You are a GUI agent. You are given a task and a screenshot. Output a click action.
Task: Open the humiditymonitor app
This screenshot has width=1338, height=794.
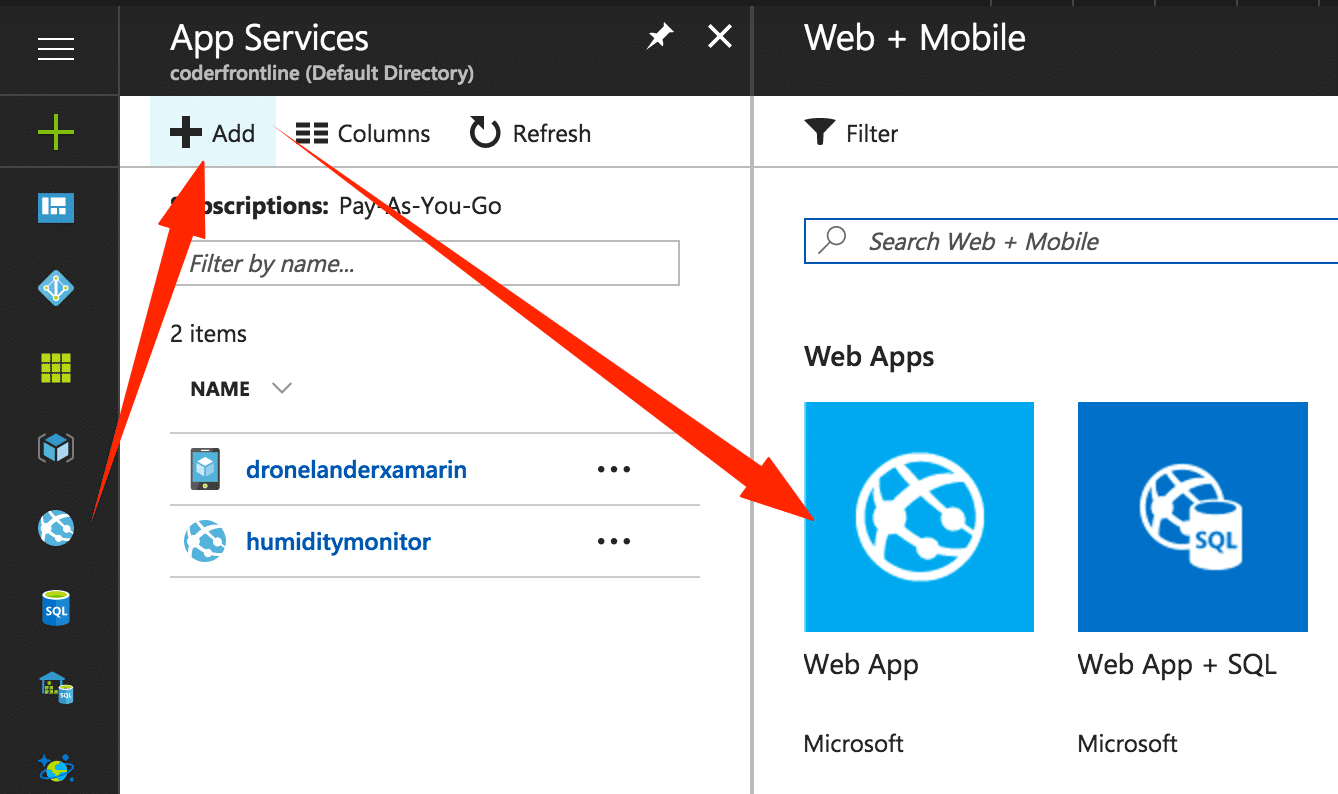(338, 542)
